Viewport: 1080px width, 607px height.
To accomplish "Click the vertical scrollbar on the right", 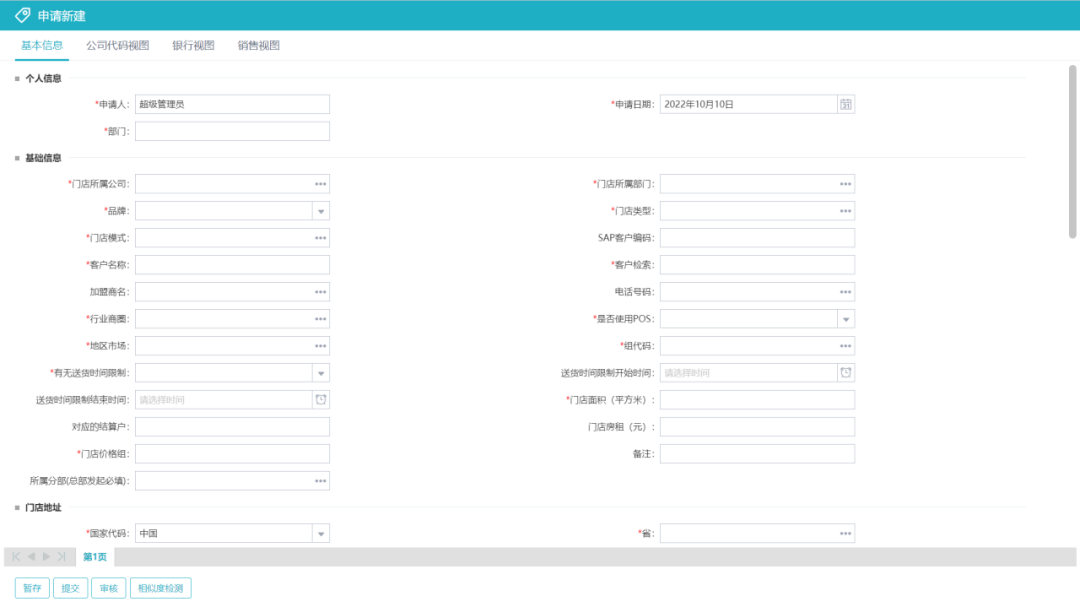I will tap(1073, 150).
